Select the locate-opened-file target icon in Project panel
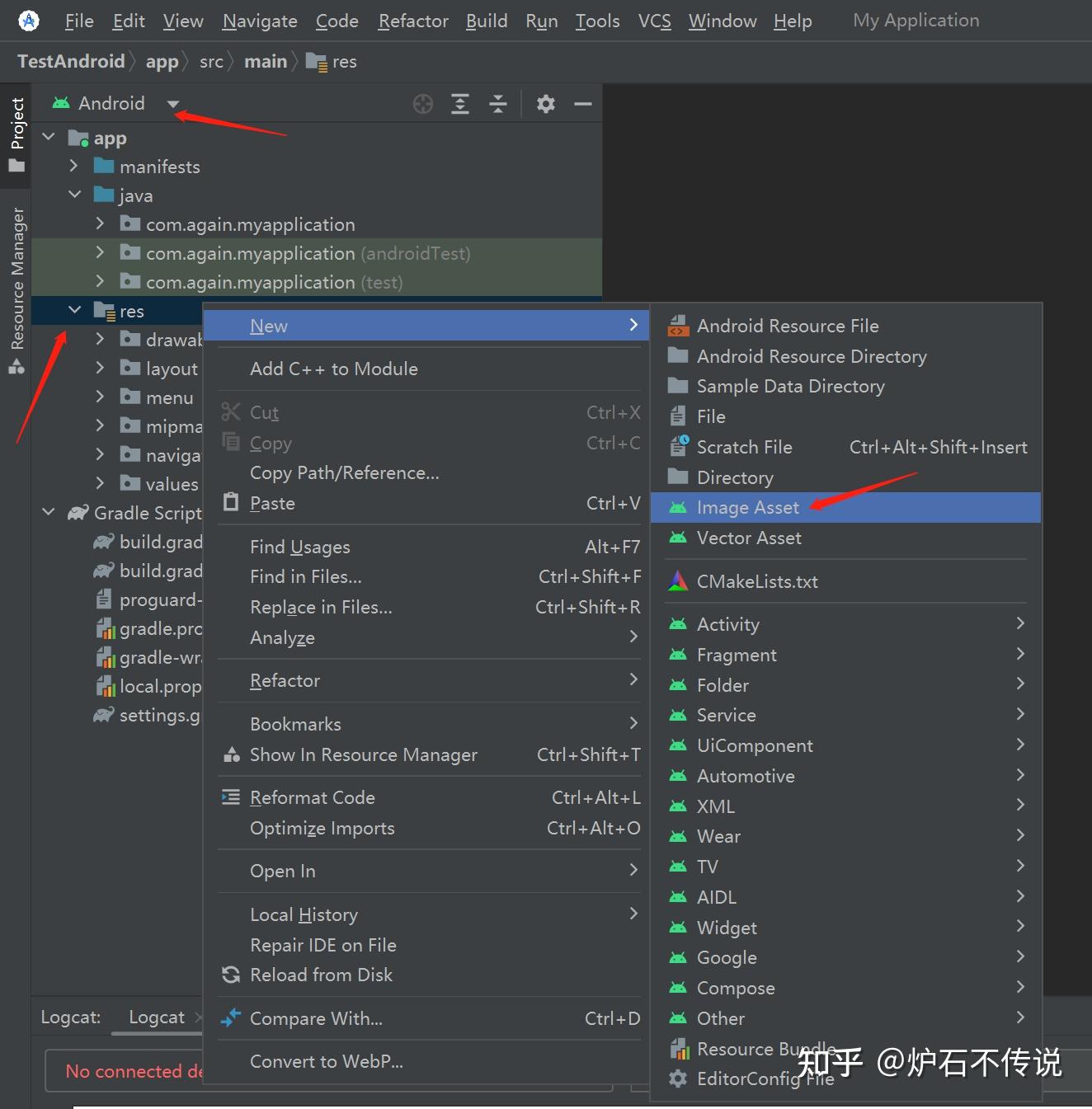 (x=423, y=104)
